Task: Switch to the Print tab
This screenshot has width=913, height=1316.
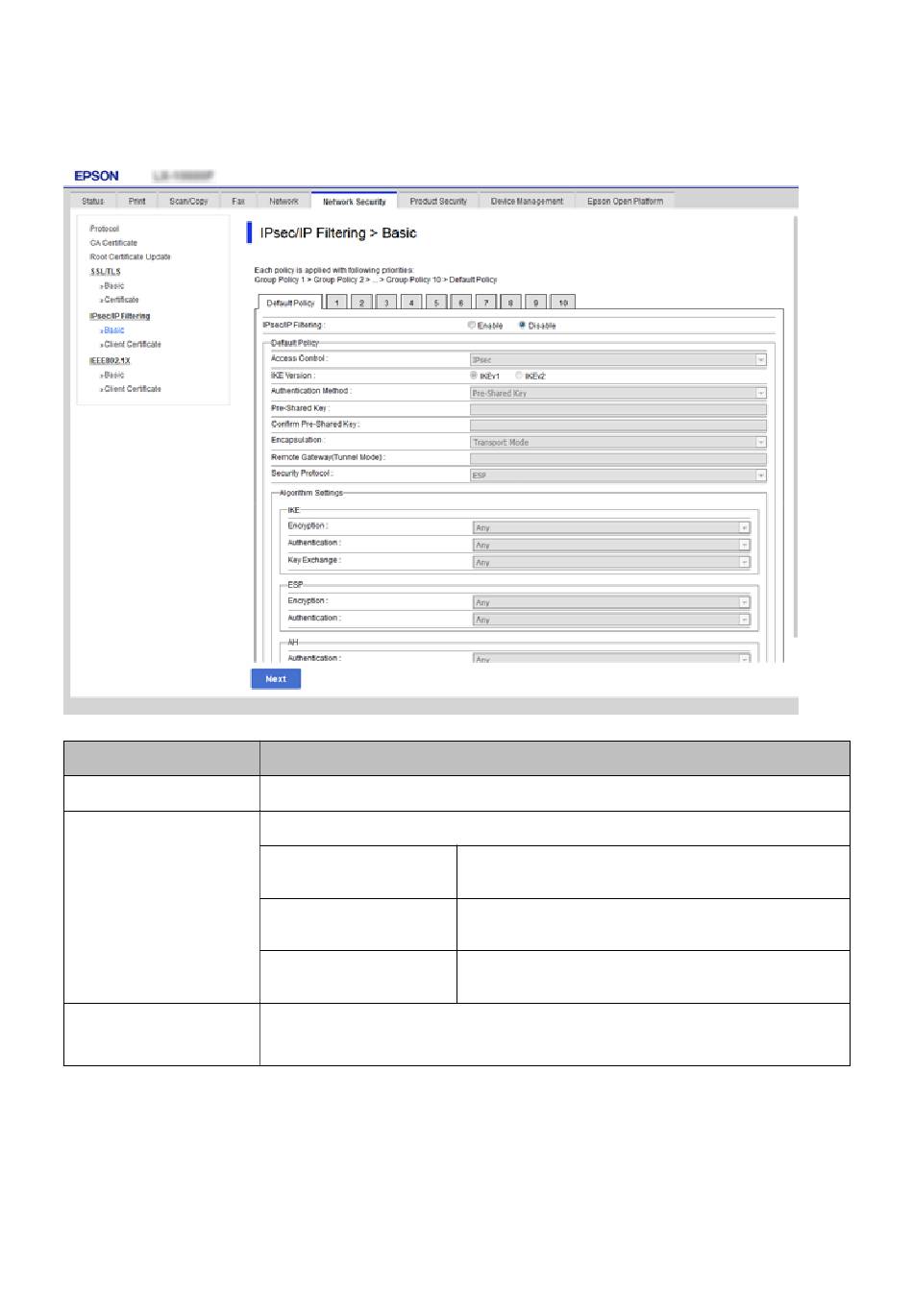Action: (137, 201)
